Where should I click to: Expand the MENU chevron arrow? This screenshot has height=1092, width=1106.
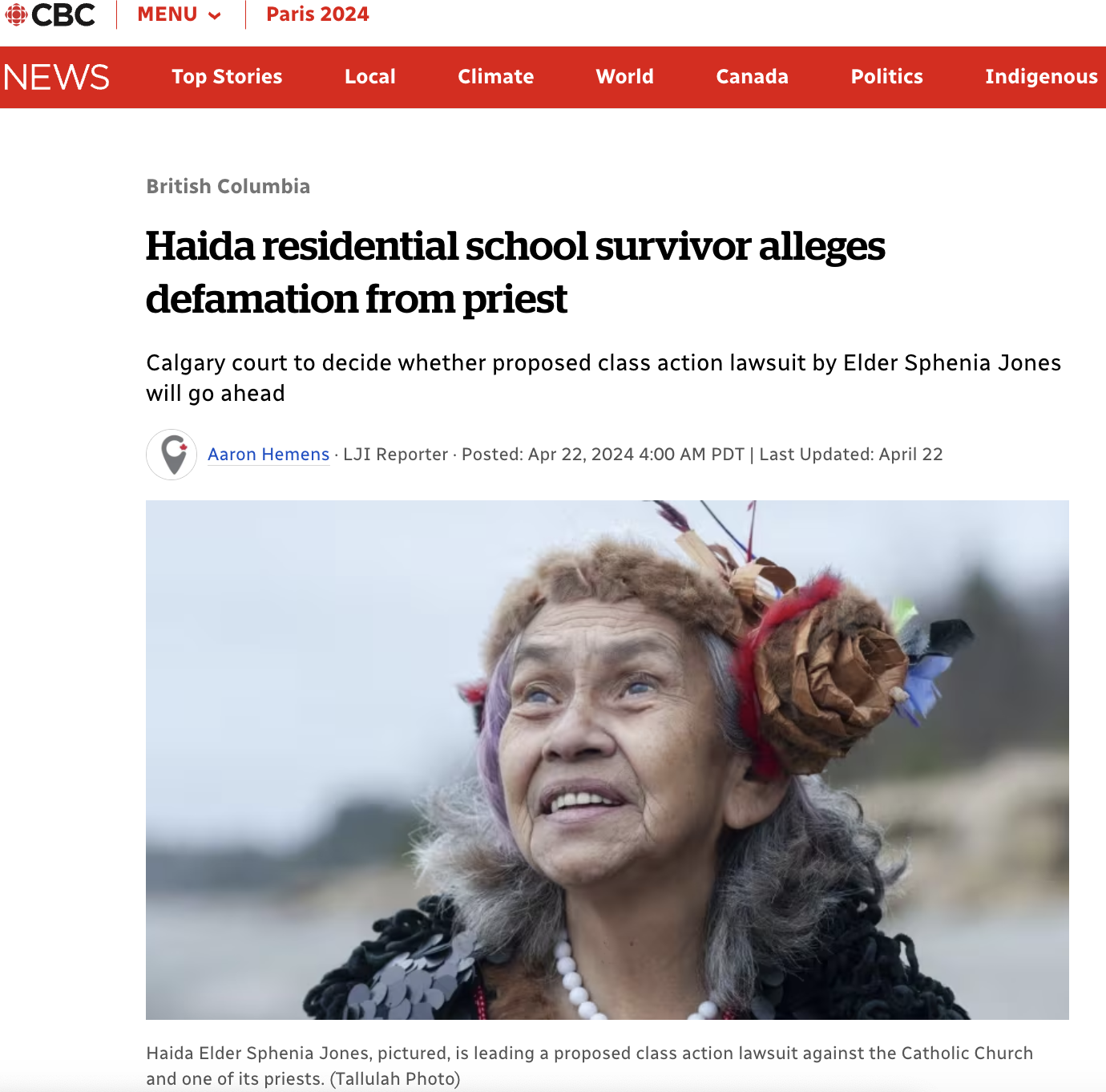click(x=214, y=16)
